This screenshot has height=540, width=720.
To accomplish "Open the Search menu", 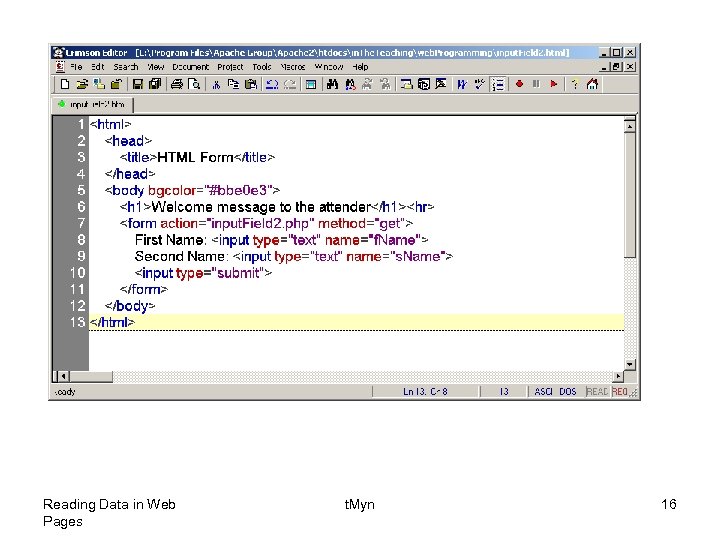I will pyautogui.click(x=126, y=67).
